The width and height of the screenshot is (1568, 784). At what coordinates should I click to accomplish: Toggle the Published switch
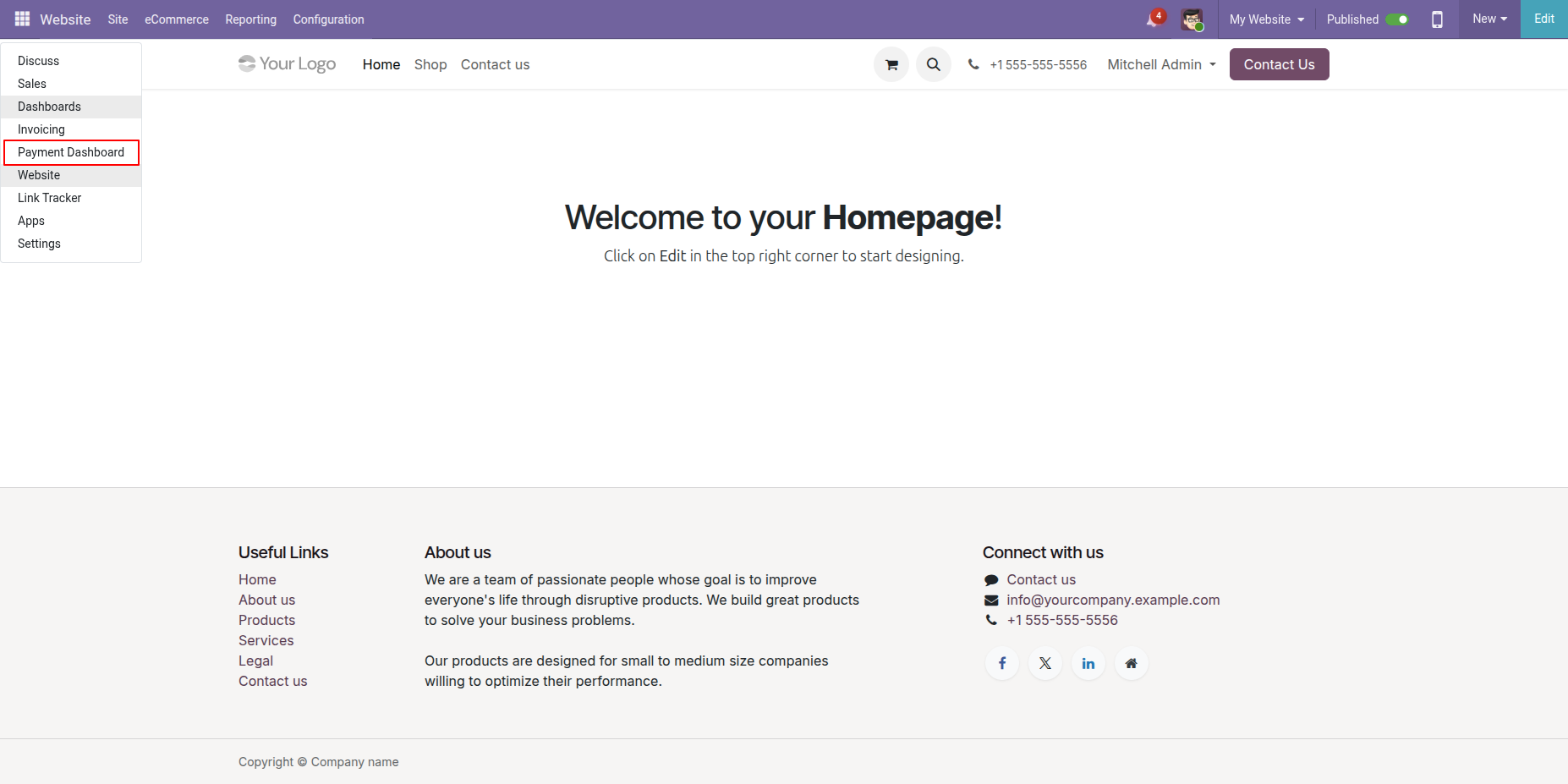click(x=1397, y=19)
